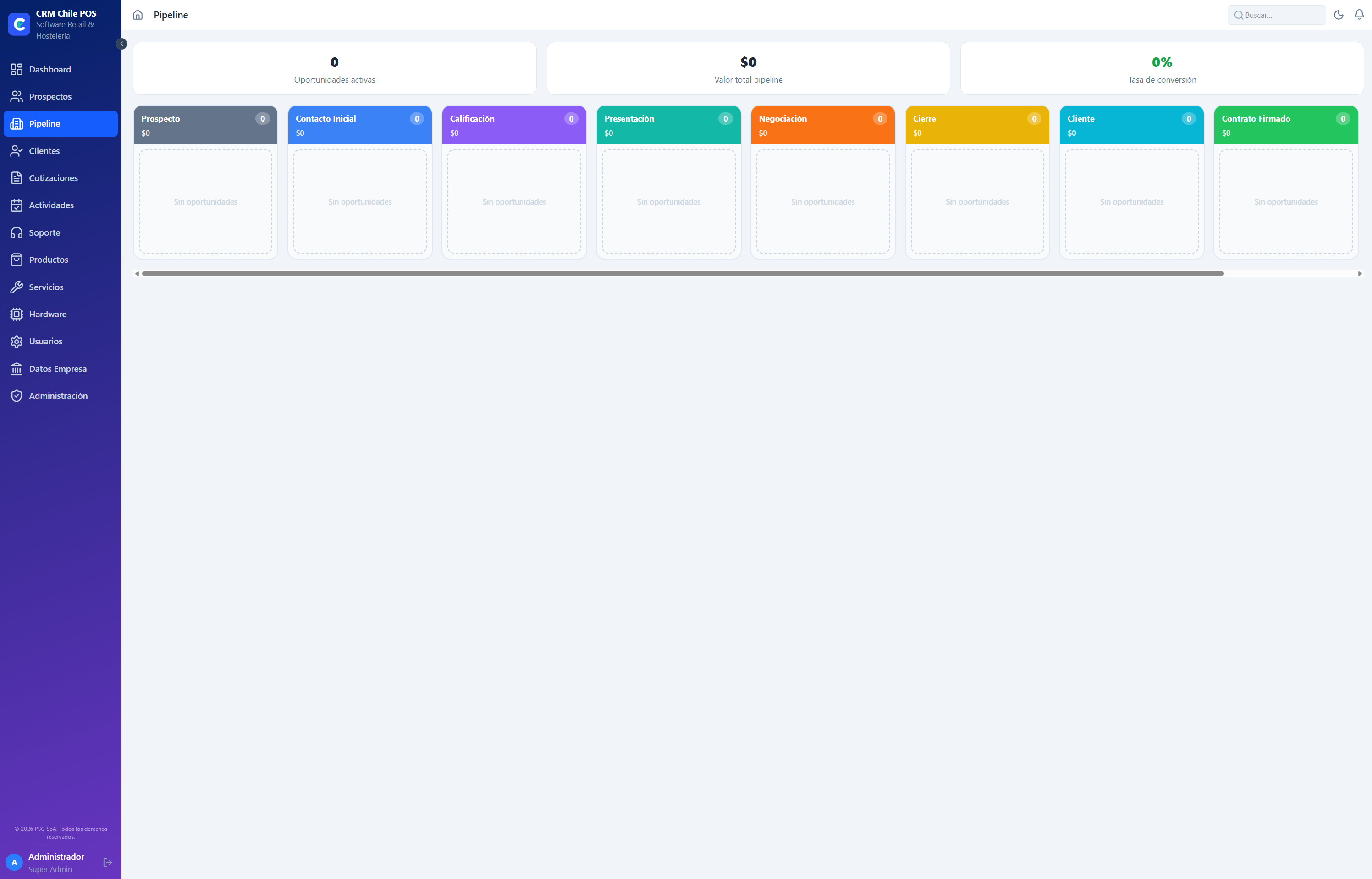The height and width of the screenshot is (879, 1372).
Task: Open the Clientes menu label
Action: tap(44, 151)
